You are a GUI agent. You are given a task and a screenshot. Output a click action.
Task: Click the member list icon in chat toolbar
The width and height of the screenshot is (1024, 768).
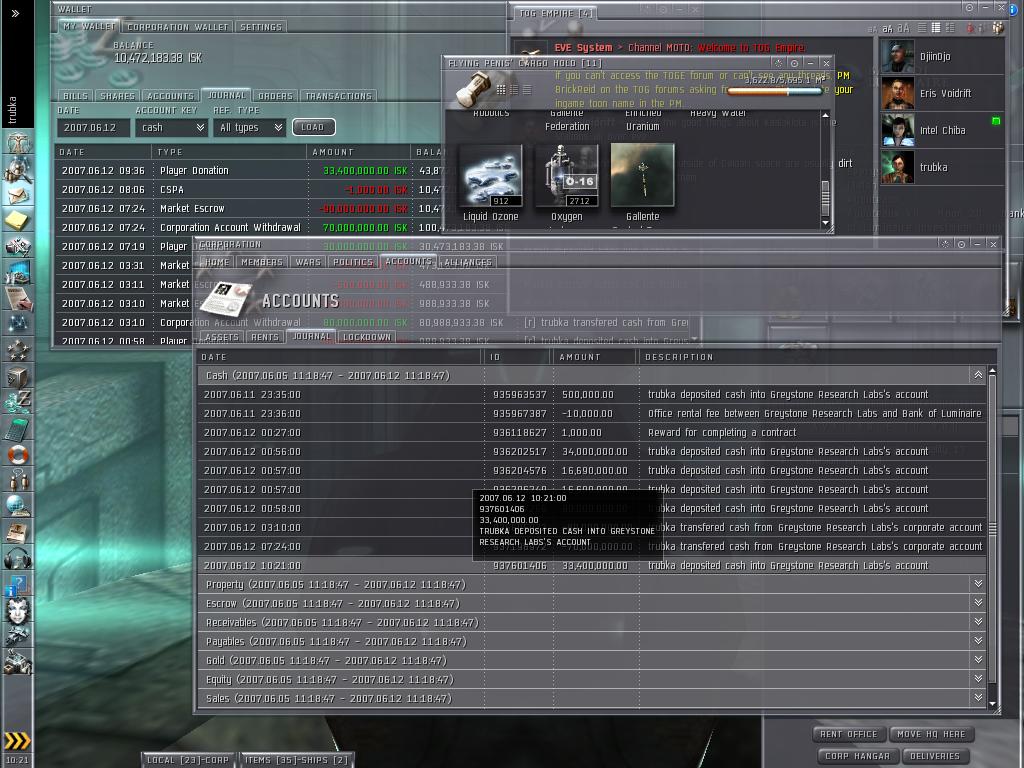[x=997, y=27]
